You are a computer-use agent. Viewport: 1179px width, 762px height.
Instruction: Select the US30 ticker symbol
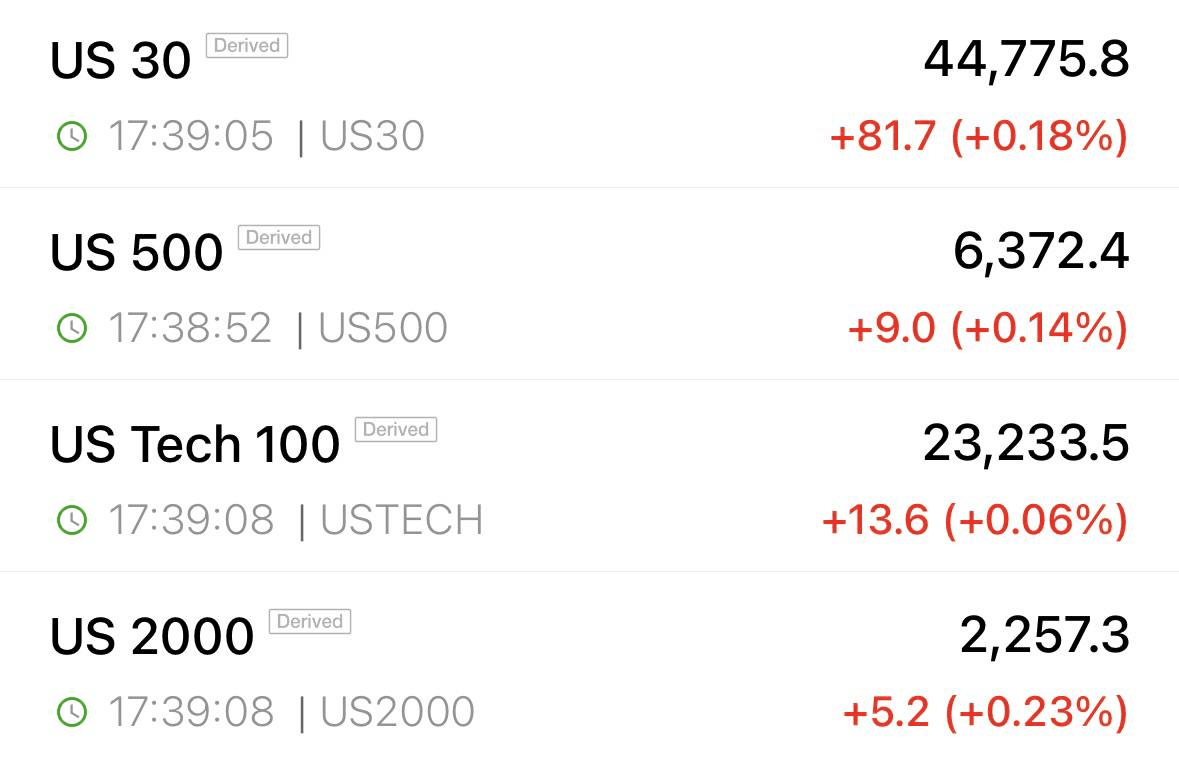pyautogui.click(x=372, y=136)
